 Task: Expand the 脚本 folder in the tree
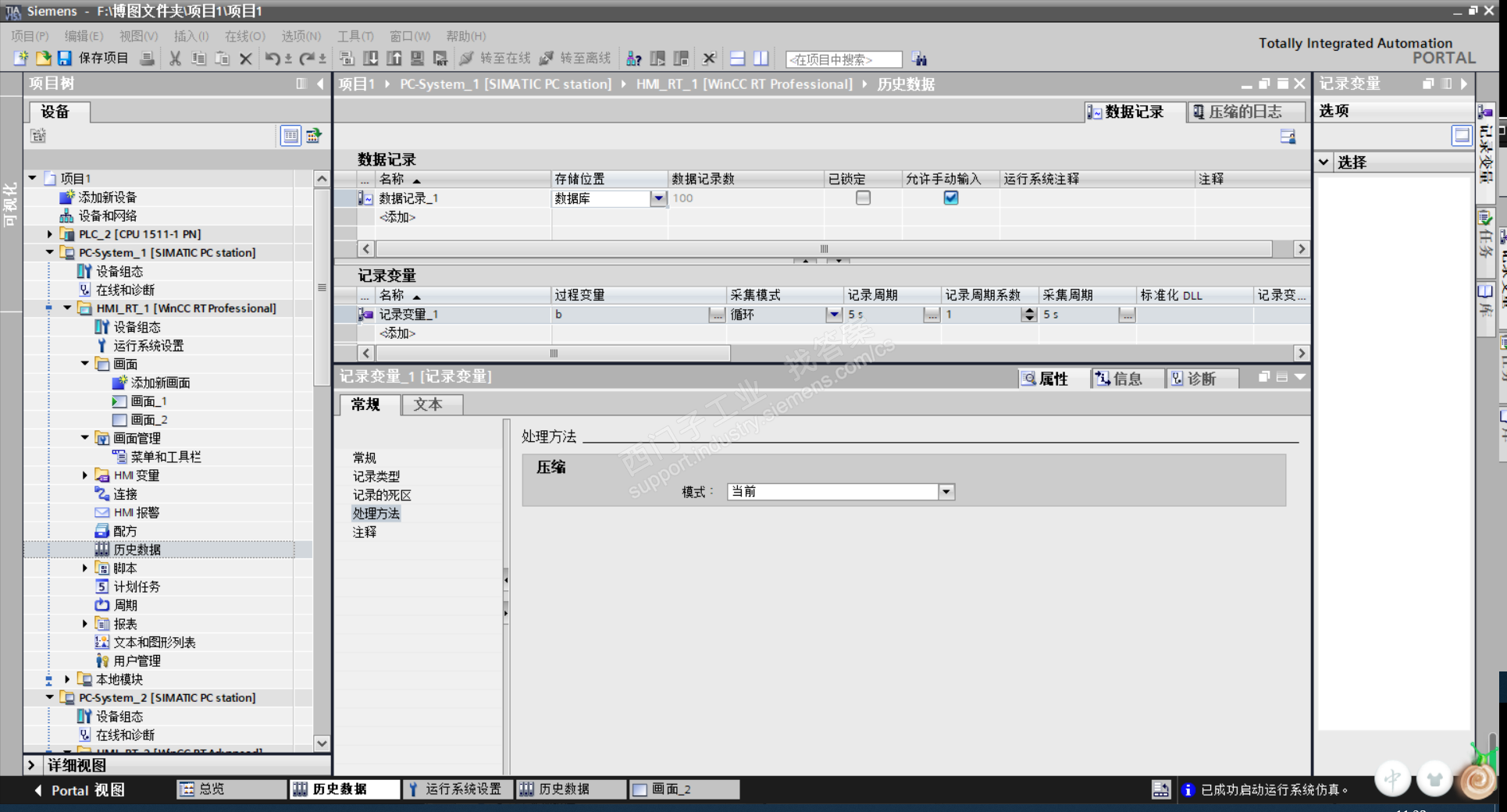[85, 568]
